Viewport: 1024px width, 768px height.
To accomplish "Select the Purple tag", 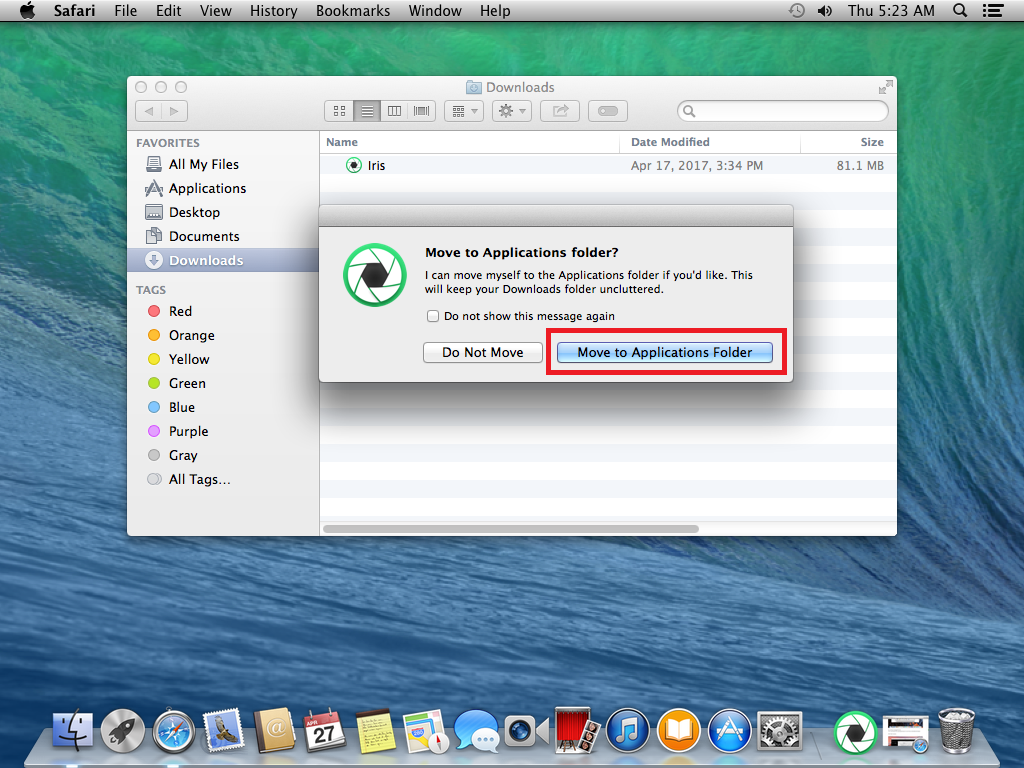I will coord(223,432).
